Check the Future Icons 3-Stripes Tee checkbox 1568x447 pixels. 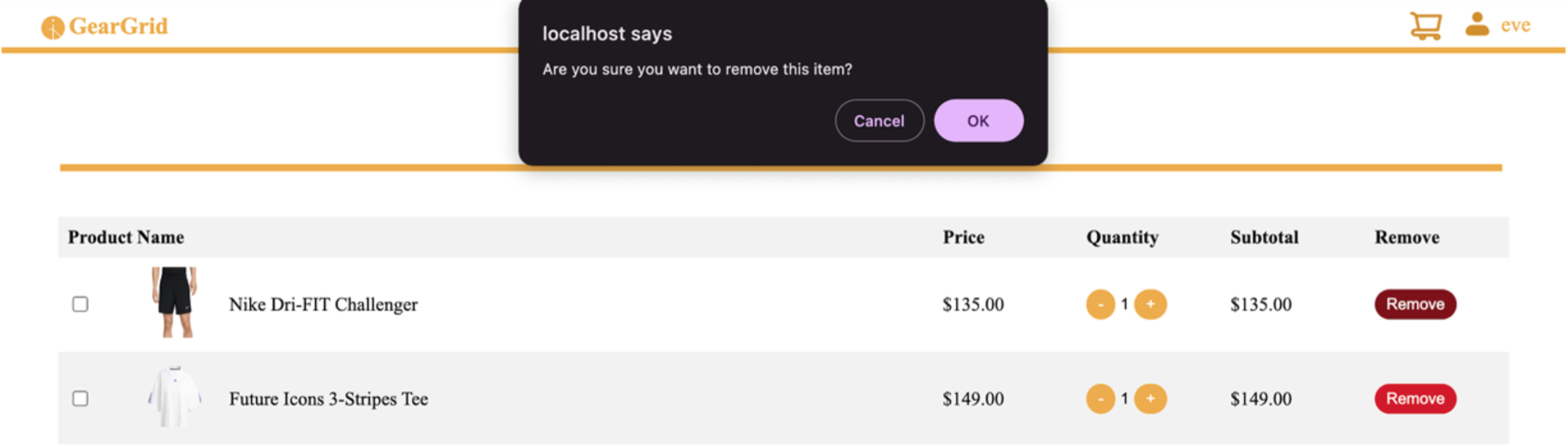pos(81,398)
